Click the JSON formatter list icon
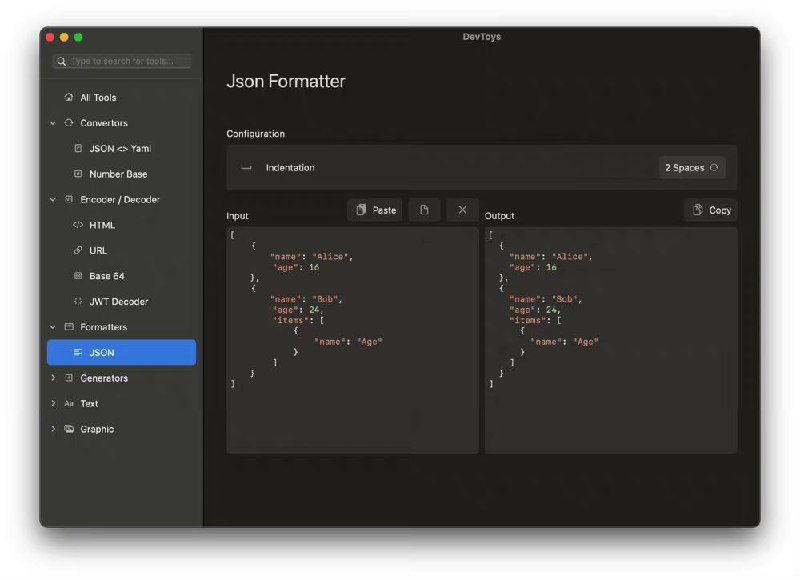Screen dimensions: 800x580 (x=78, y=352)
